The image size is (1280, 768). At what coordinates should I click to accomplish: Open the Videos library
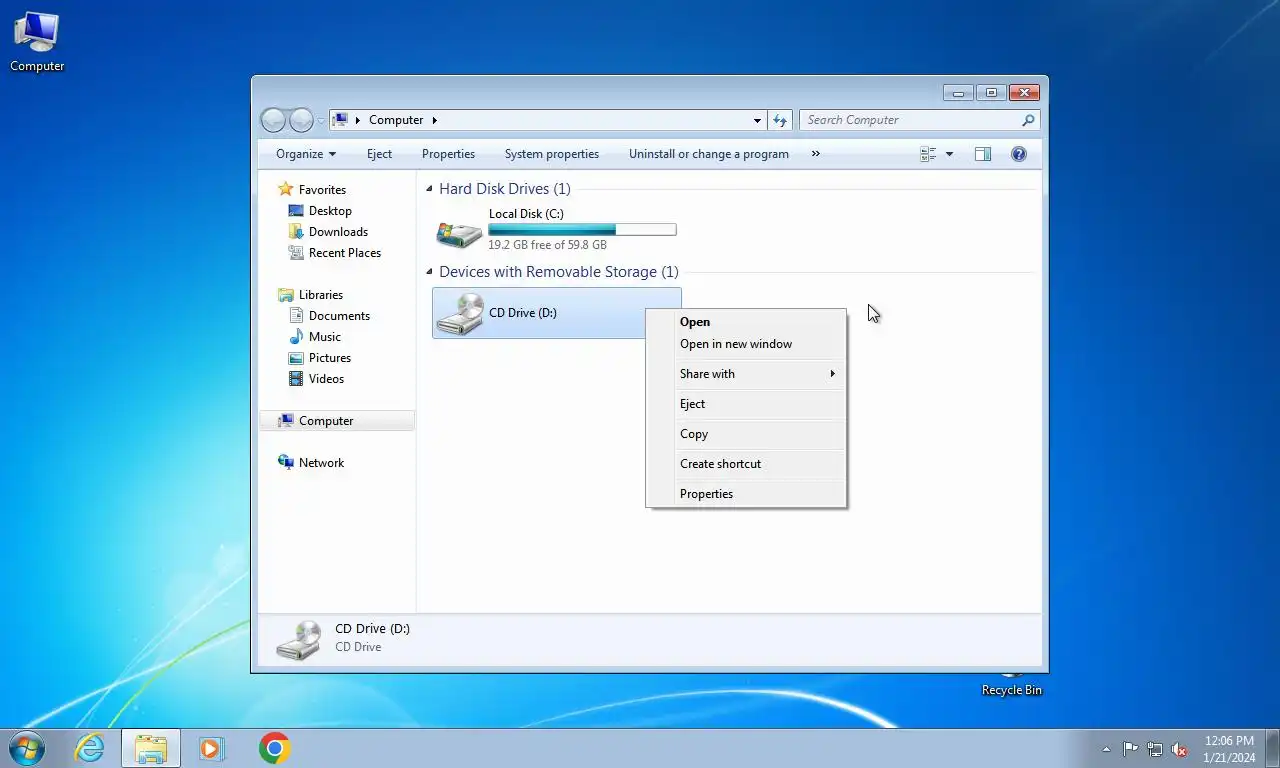pos(326,379)
